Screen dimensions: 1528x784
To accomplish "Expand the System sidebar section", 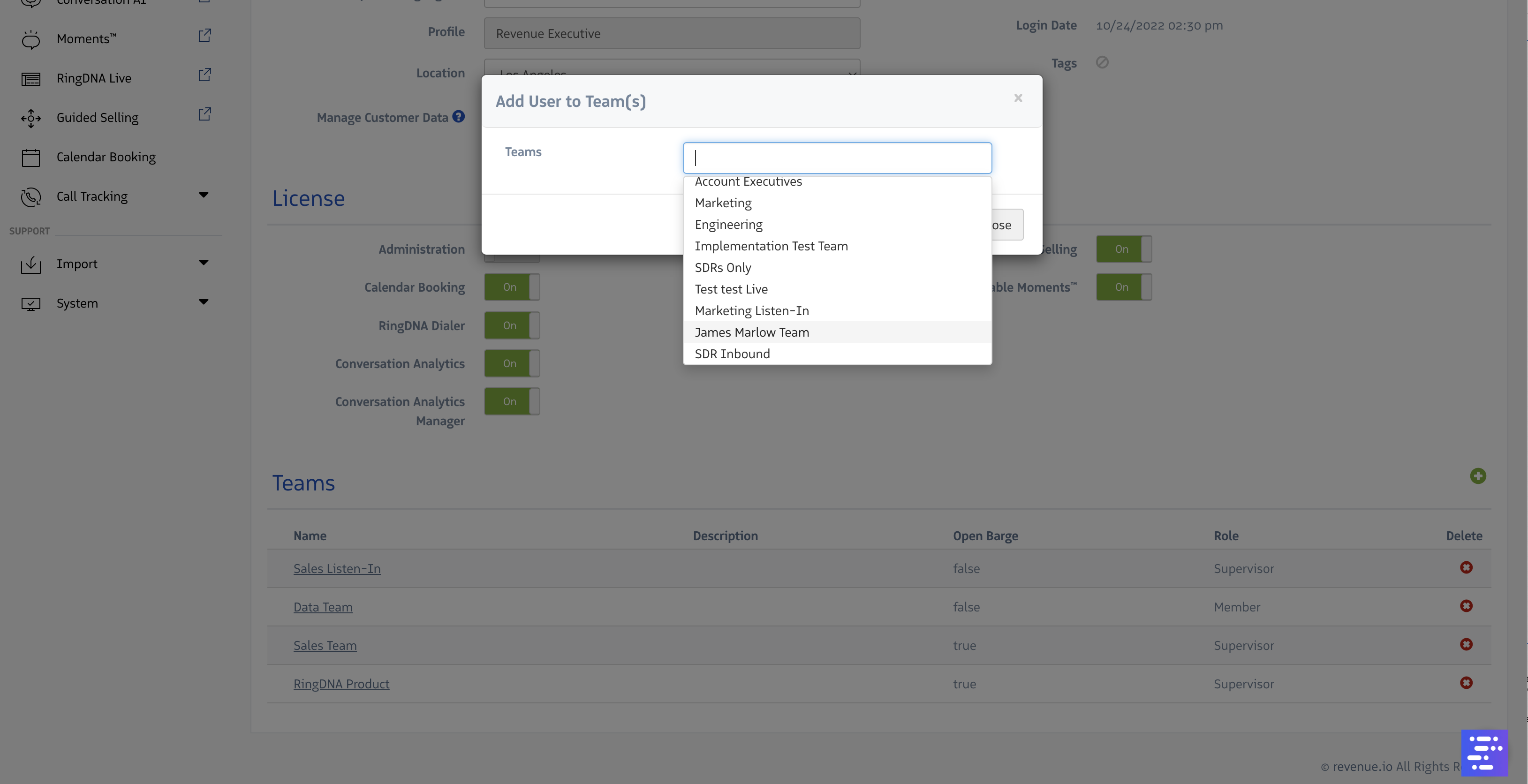I will pyautogui.click(x=204, y=302).
